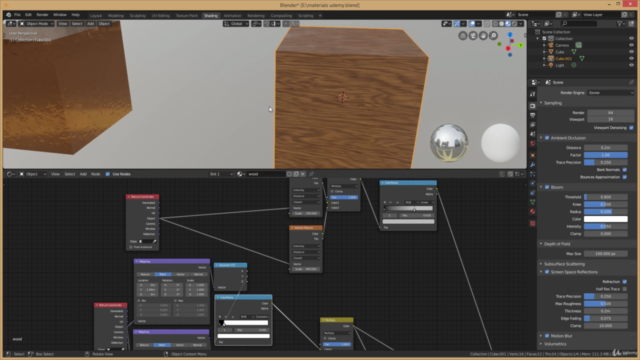Switch to the Layout workspace tab

(x=96, y=16)
